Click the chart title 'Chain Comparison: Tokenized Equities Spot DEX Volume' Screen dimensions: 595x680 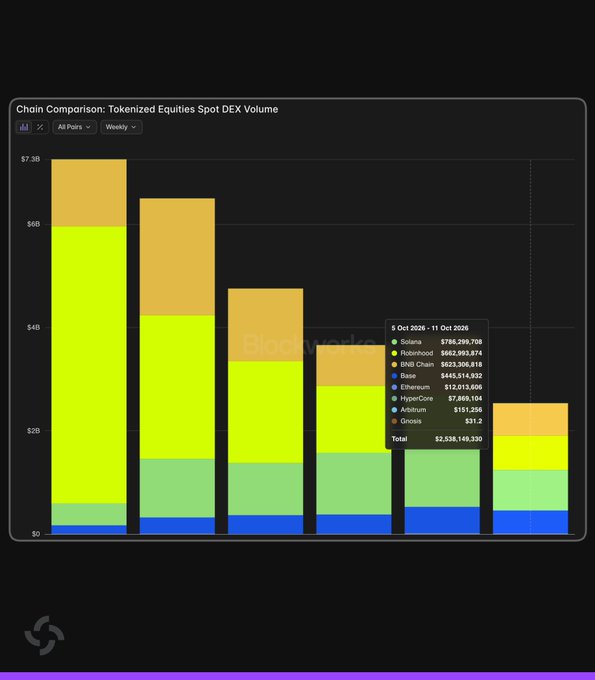[147, 109]
